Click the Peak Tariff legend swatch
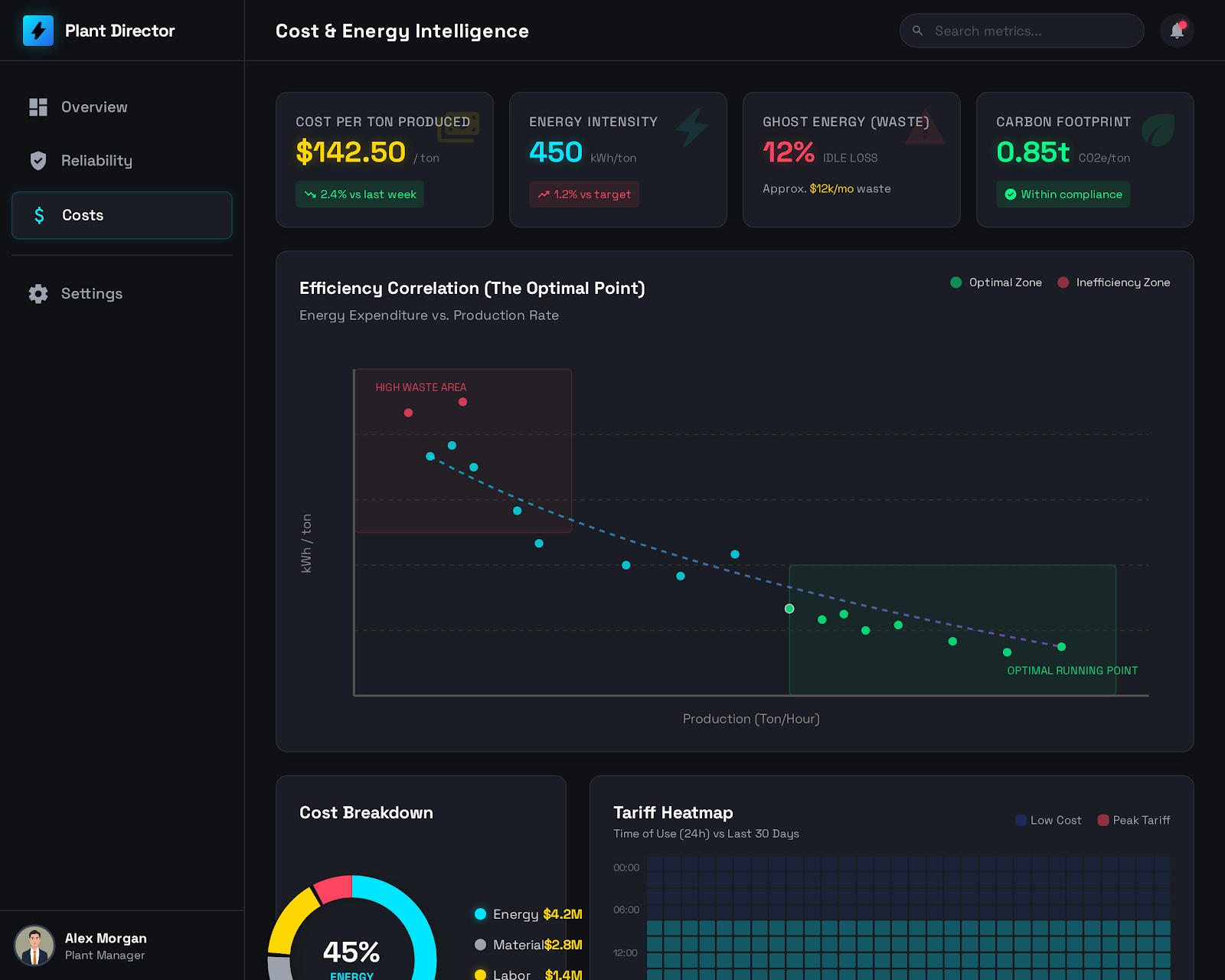The image size is (1225, 980). pyautogui.click(x=1103, y=820)
